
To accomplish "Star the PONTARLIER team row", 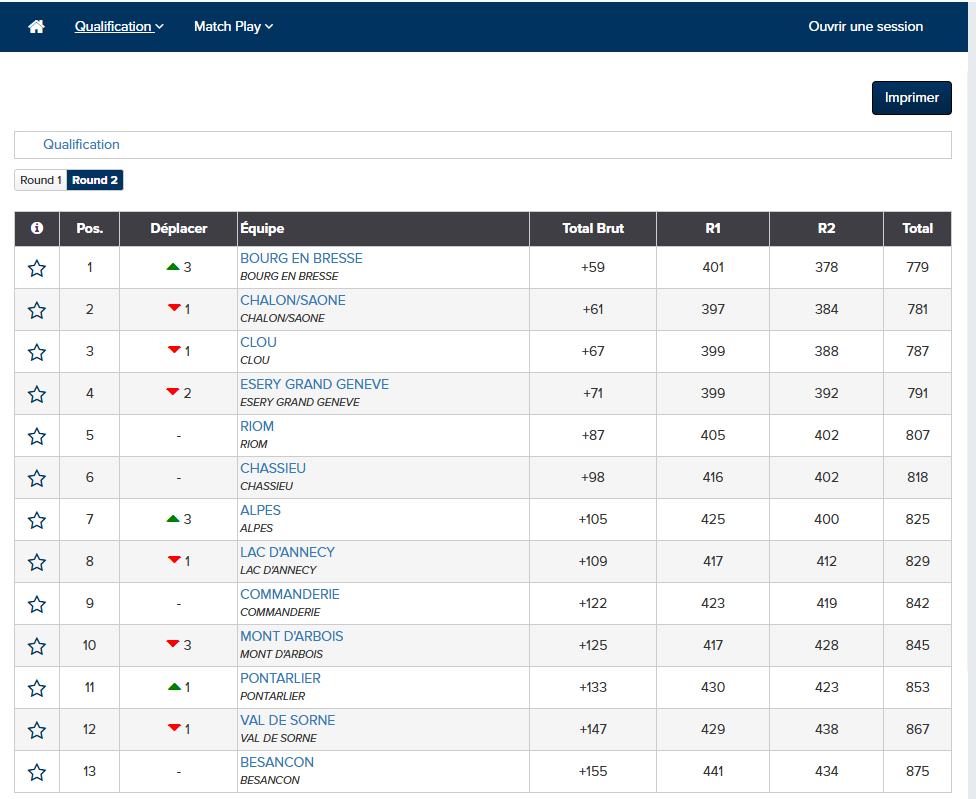I will click(37, 688).
